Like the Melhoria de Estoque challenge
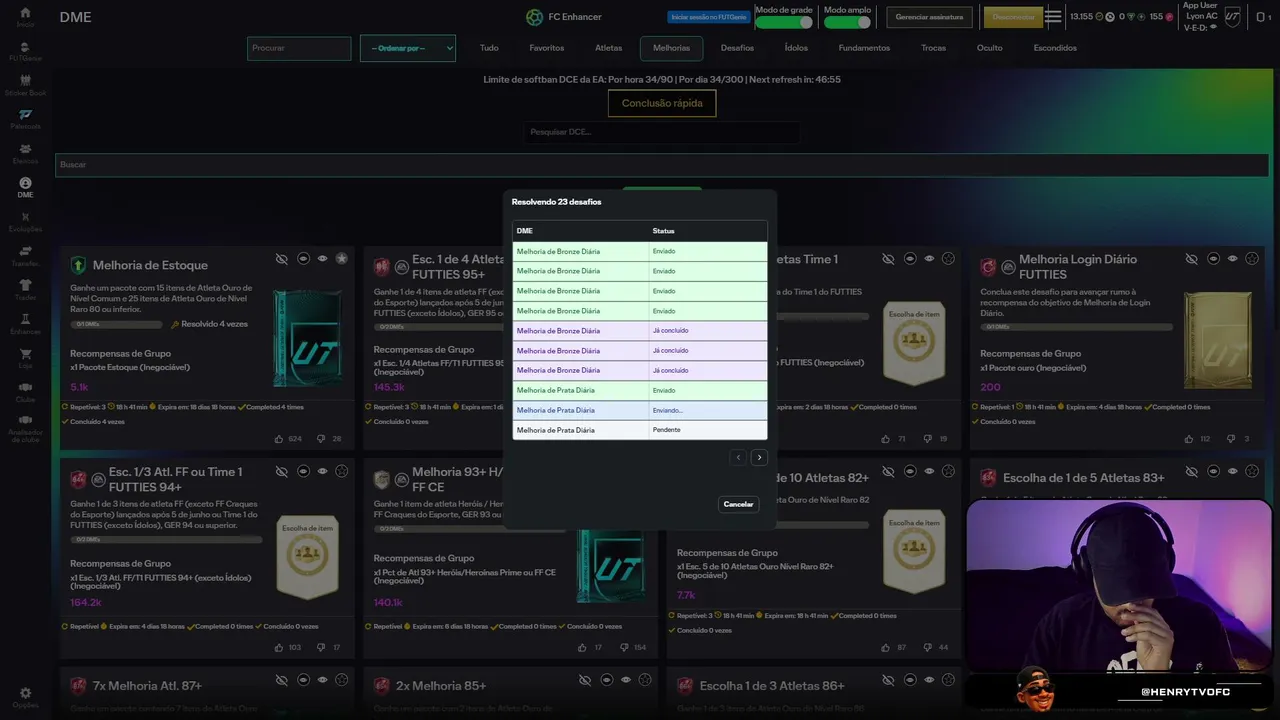Image resolution: width=1280 pixels, height=720 pixels. click(279, 439)
